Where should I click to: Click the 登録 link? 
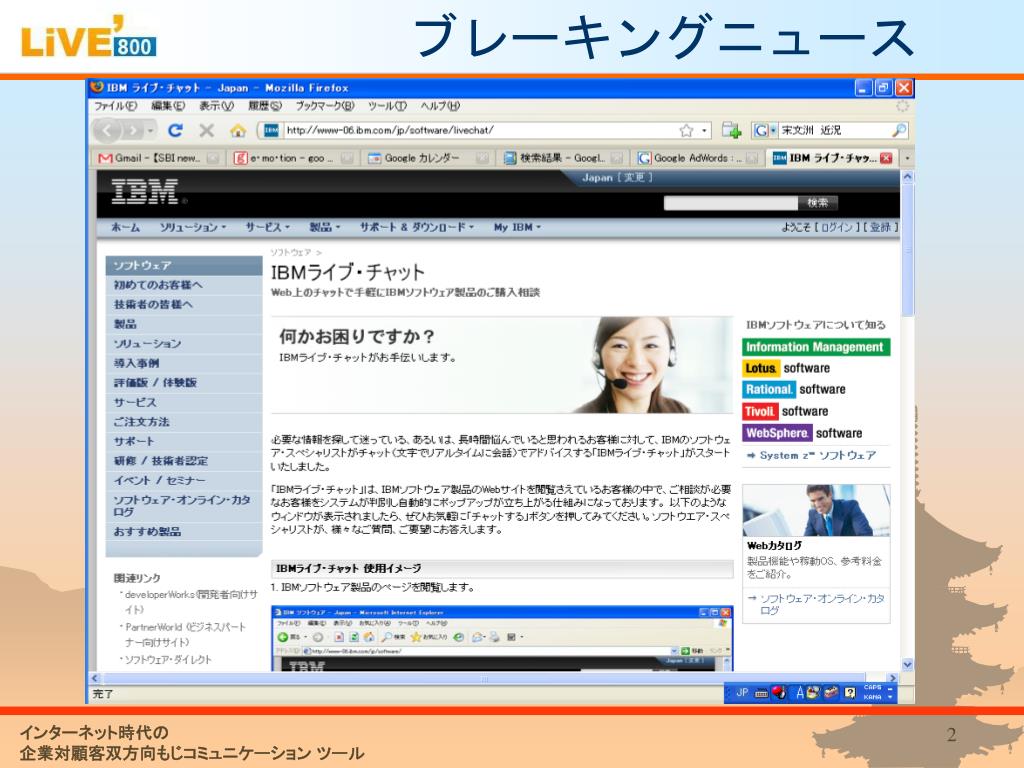point(880,227)
